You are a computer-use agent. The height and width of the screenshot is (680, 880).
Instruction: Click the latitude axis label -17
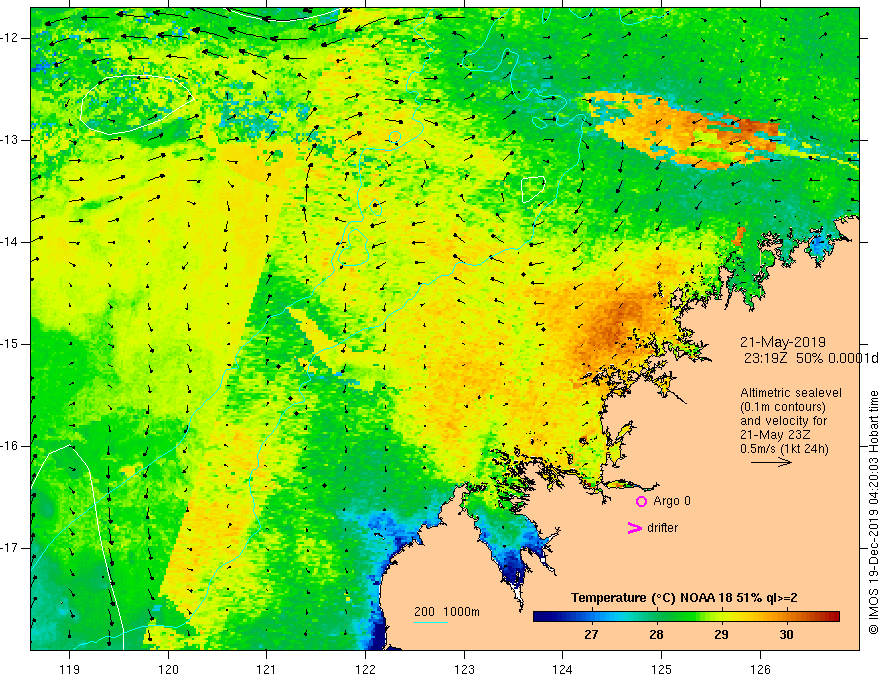click(x=10, y=548)
